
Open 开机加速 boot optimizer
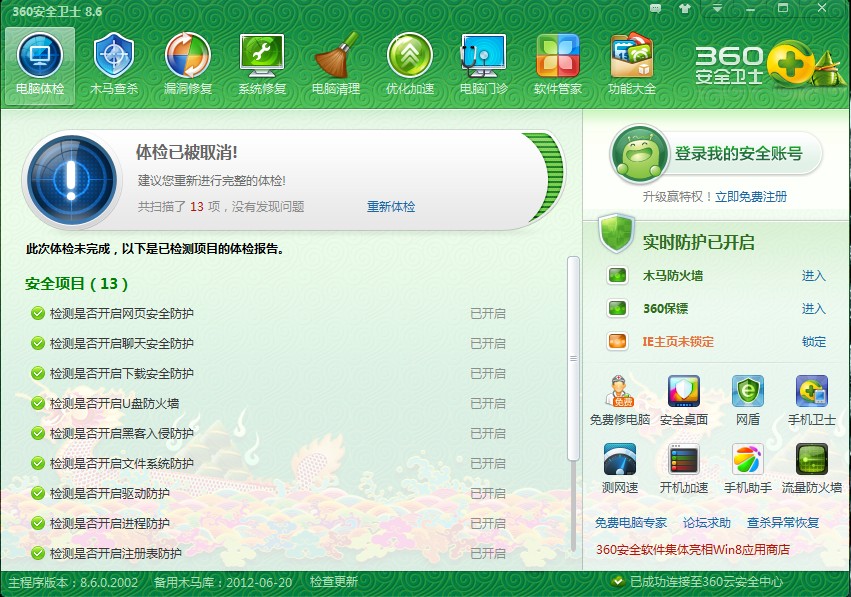point(684,468)
